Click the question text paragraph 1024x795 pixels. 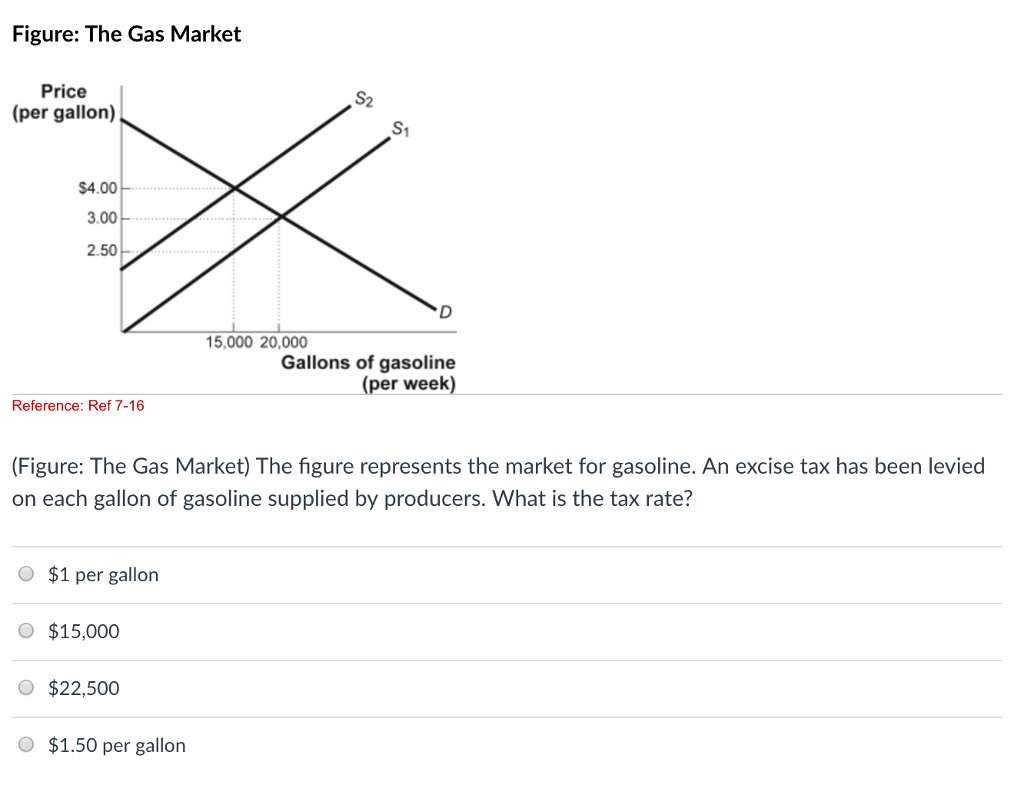pos(498,482)
